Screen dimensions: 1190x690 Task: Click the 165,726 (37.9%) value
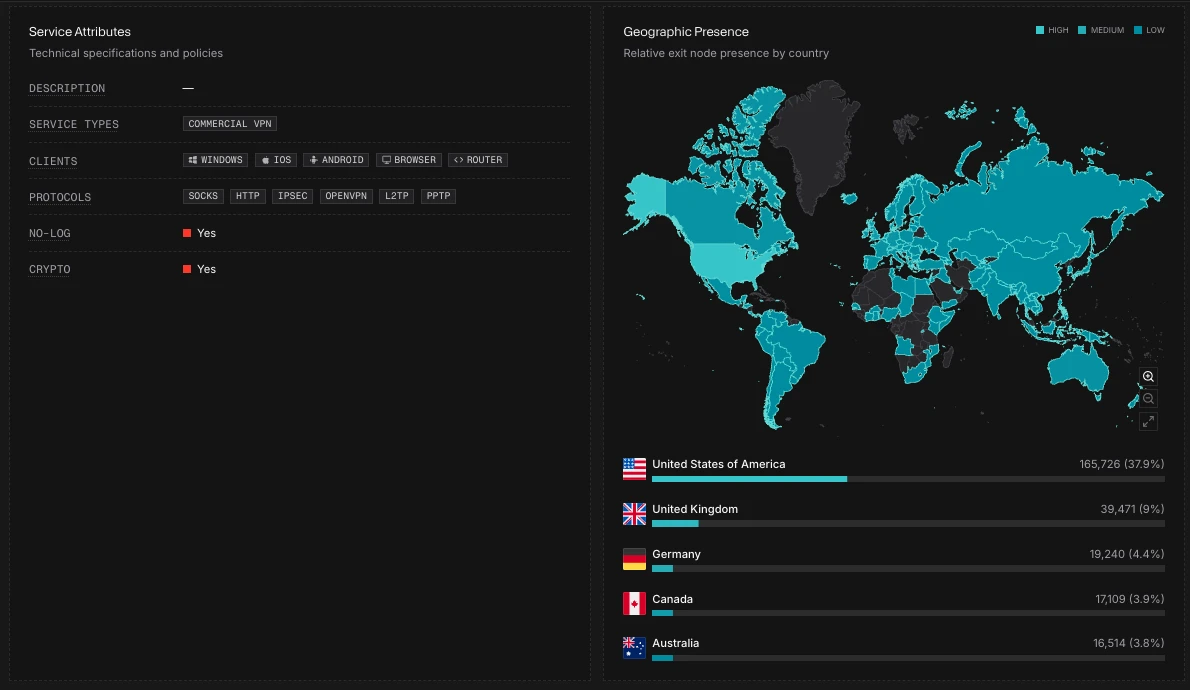(1122, 464)
